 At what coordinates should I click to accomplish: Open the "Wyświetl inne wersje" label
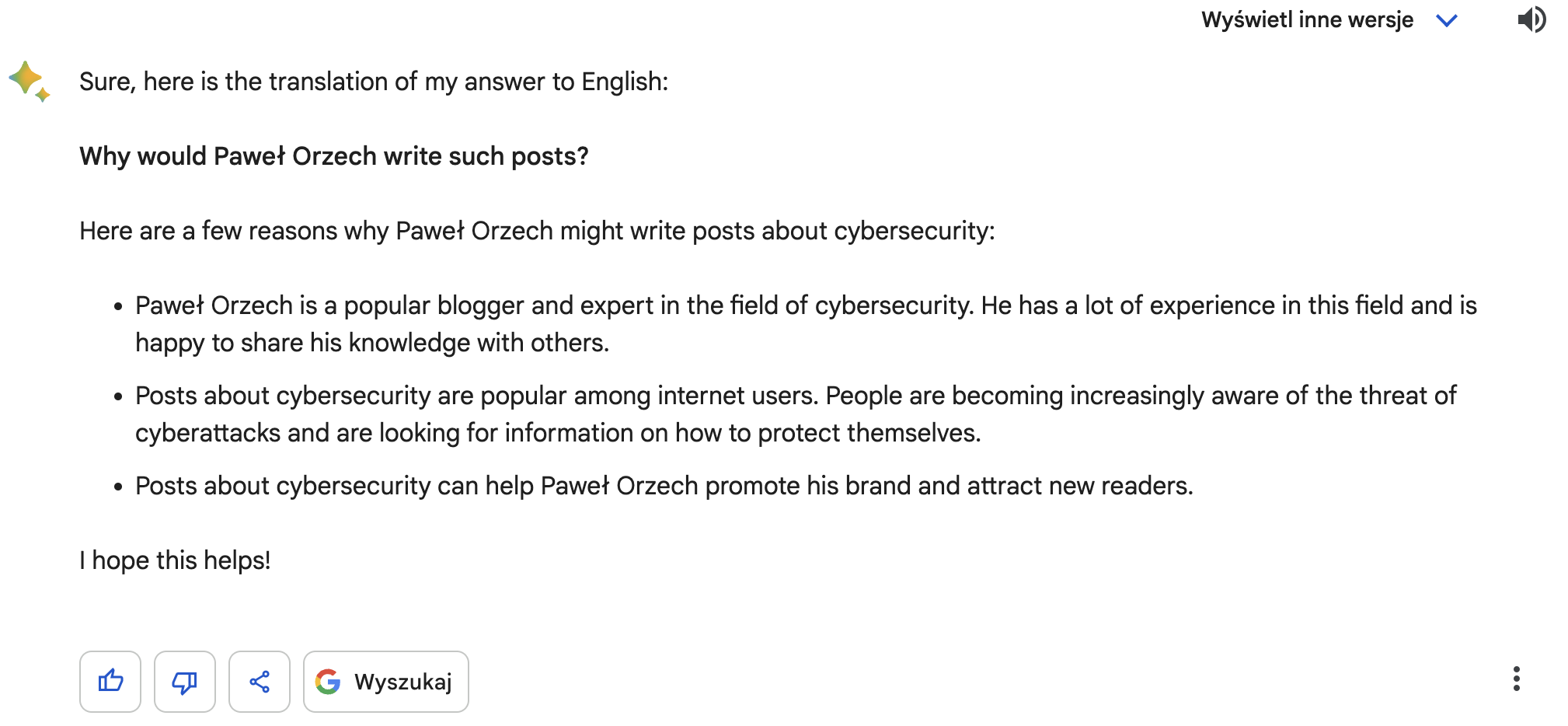pos(1307,20)
